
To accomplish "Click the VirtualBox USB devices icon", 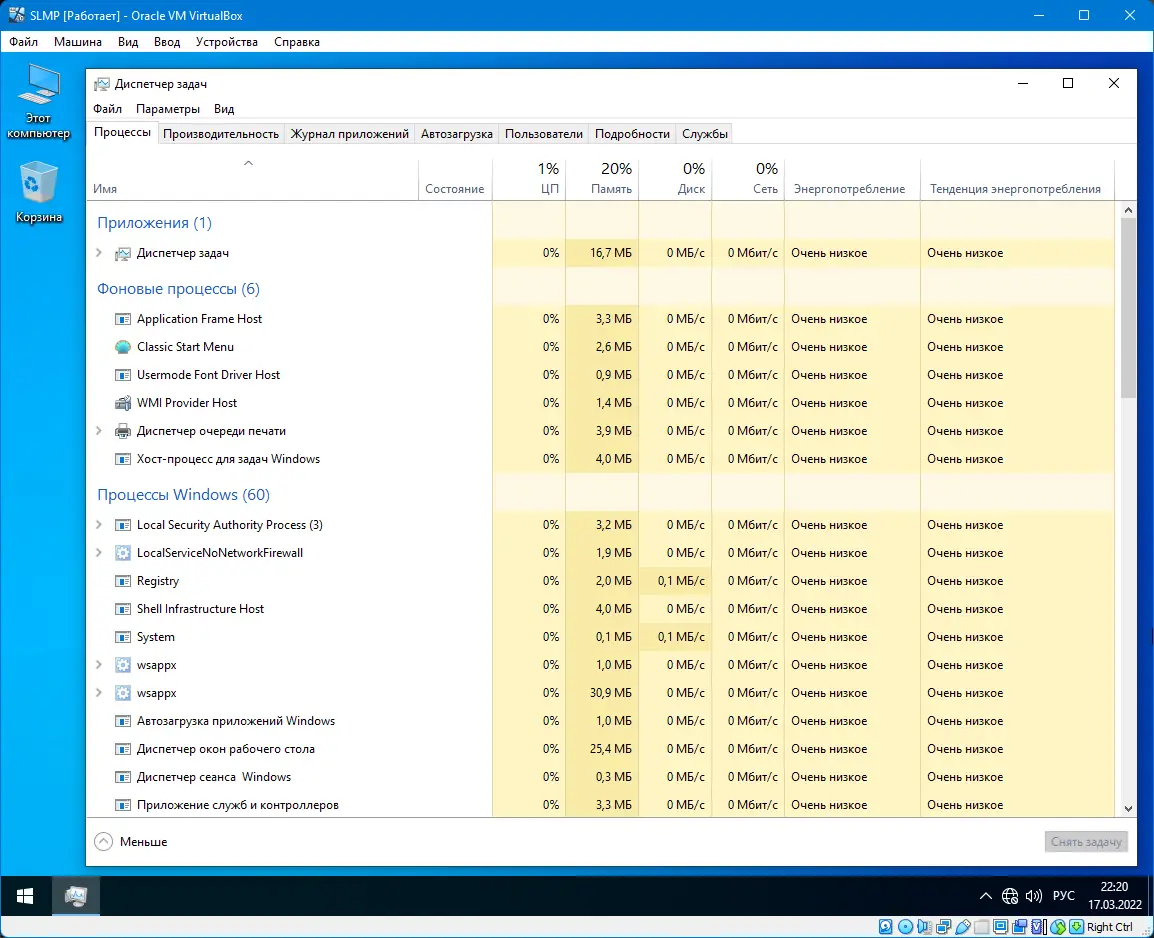I will click(962, 927).
